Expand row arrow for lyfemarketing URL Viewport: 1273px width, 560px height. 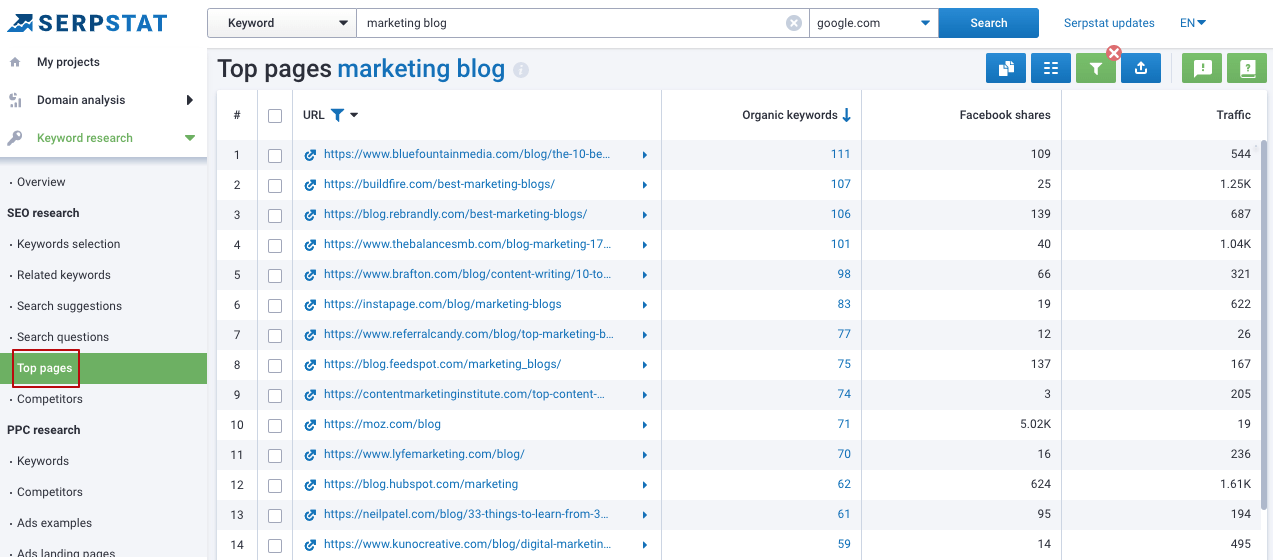tap(645, 455)
